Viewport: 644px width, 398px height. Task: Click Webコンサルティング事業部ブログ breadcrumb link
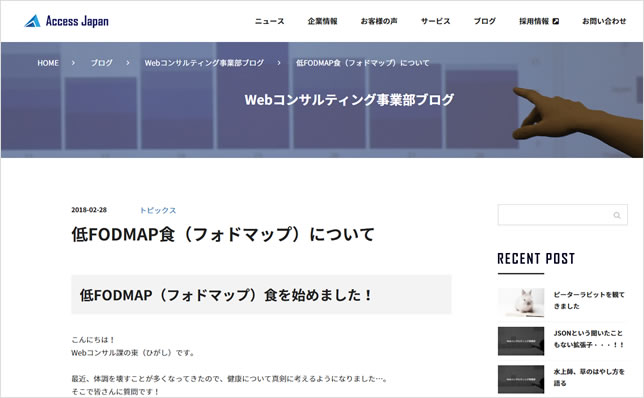point(204,63)
